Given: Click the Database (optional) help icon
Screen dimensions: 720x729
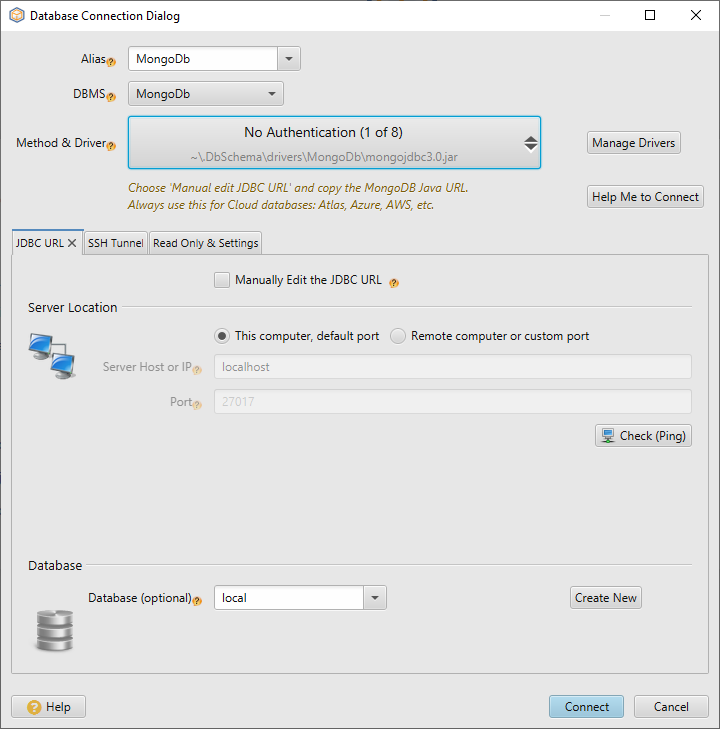Looking at the screenshot, I should tap(197, 601).
